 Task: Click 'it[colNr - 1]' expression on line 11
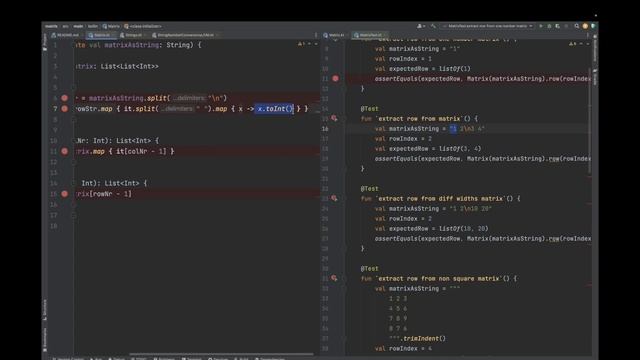[x=142, y=151]
